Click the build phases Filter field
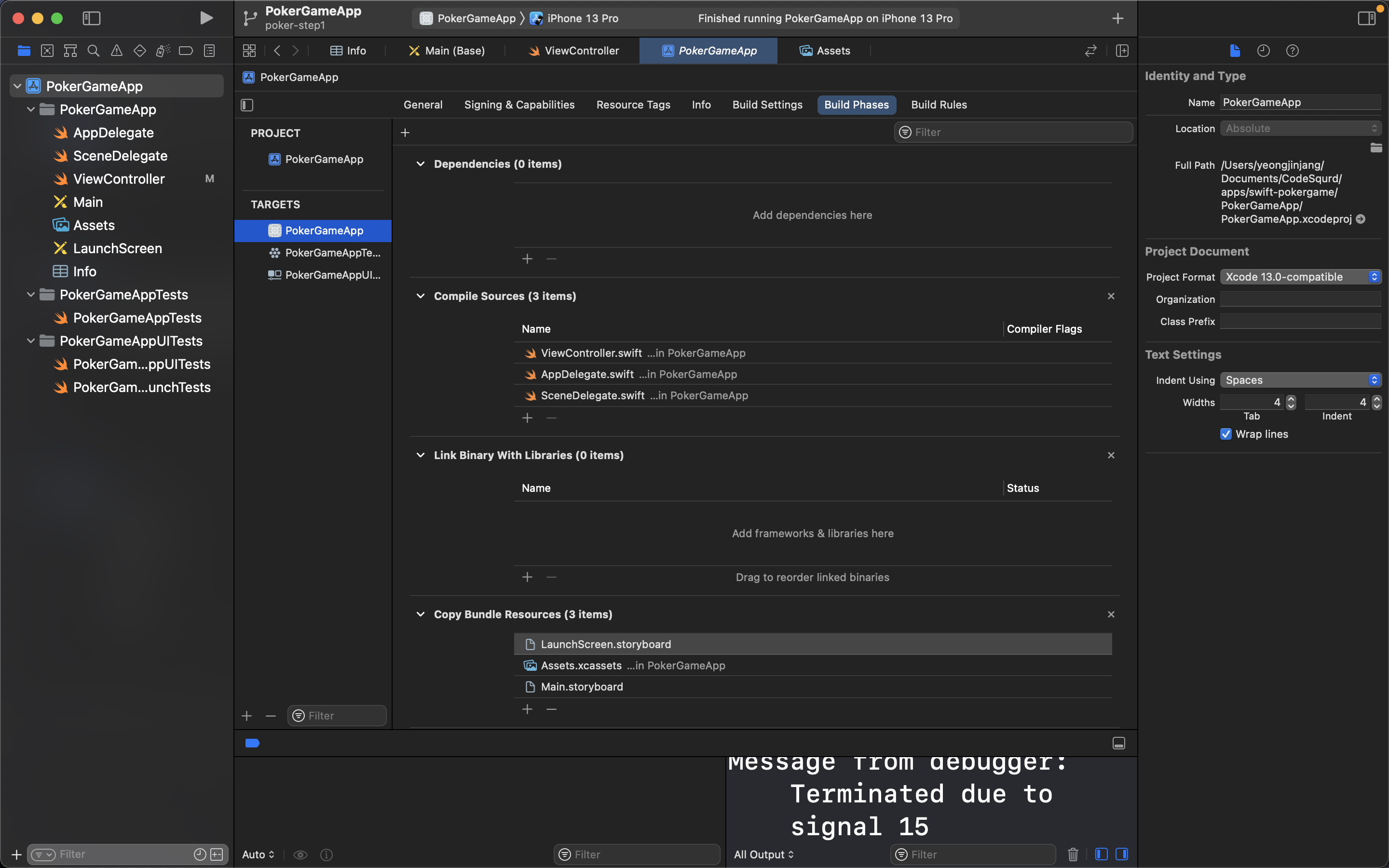Image resolution: width=1389 pixels, height=868 pixels. 1014,133
